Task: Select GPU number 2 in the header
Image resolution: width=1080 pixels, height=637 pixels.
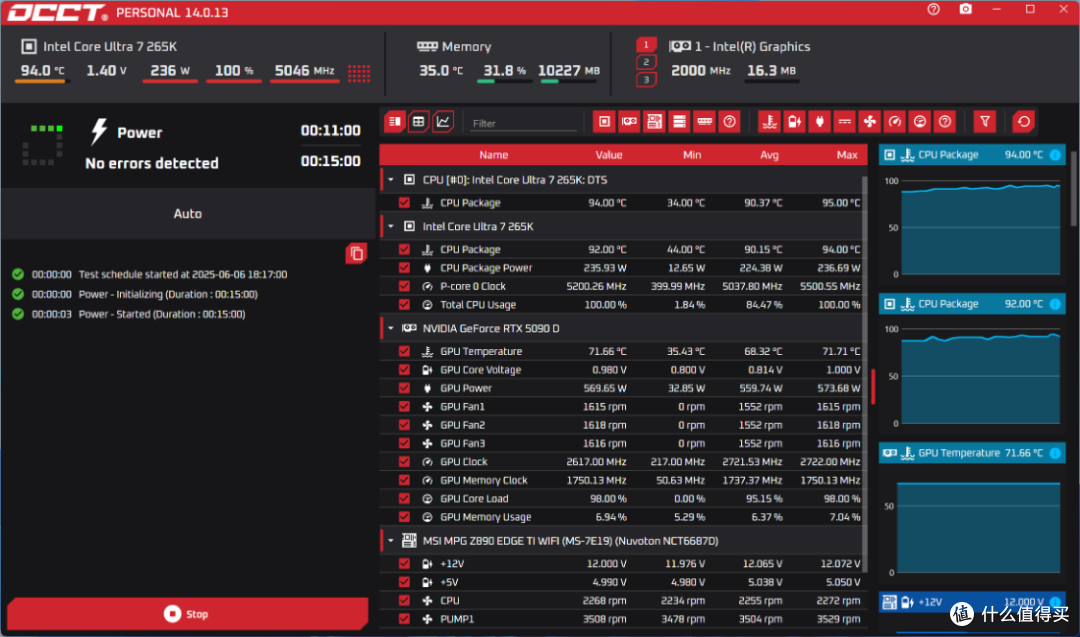Action: [x=646, y=62]
